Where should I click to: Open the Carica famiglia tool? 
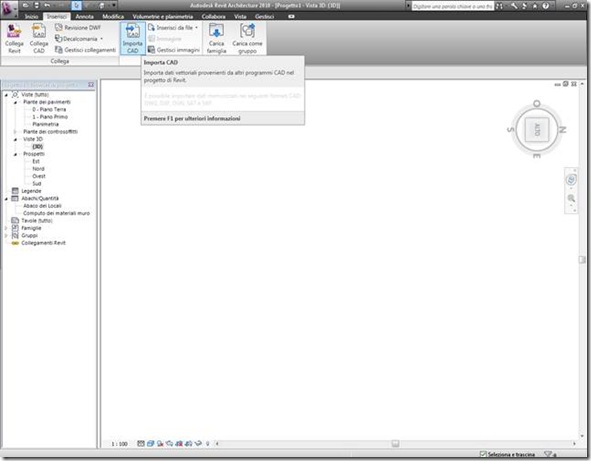click(x=216, y=38)
